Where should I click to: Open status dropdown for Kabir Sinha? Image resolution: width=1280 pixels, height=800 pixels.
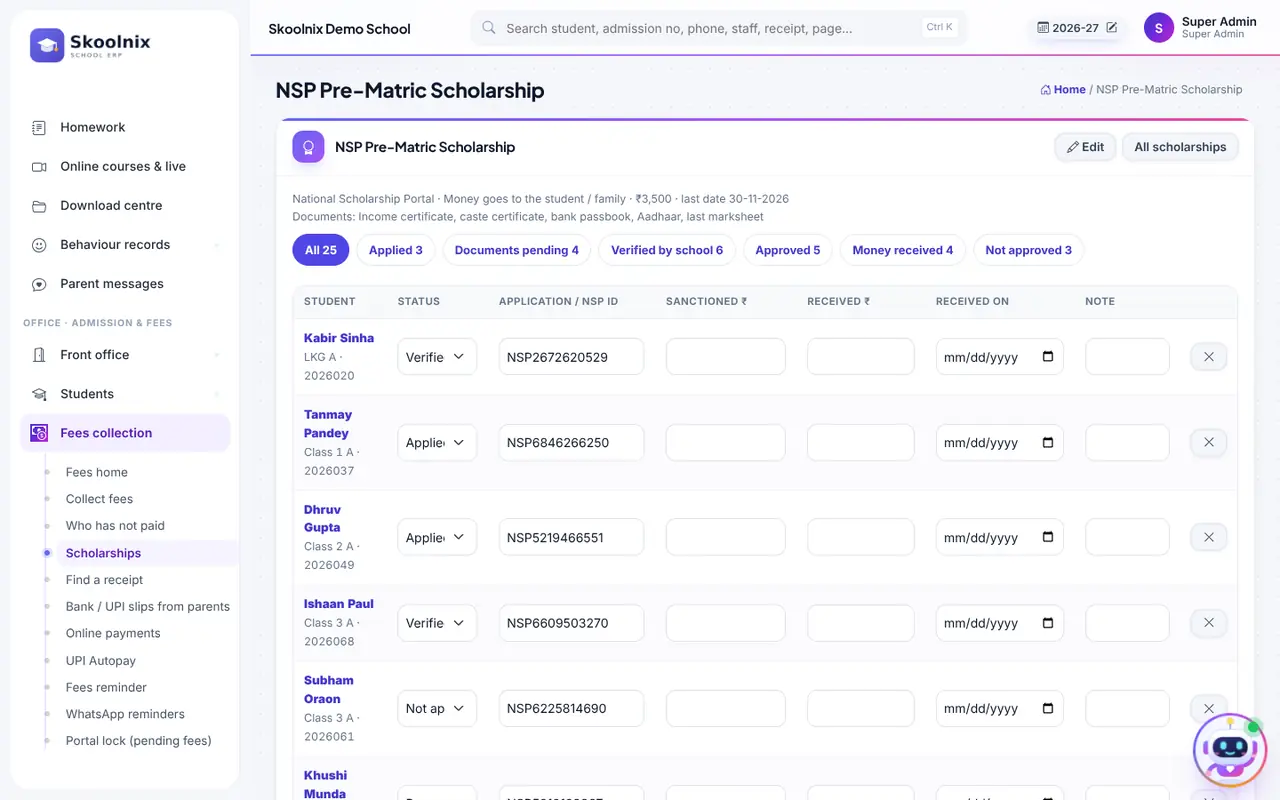tap(437, 357)
